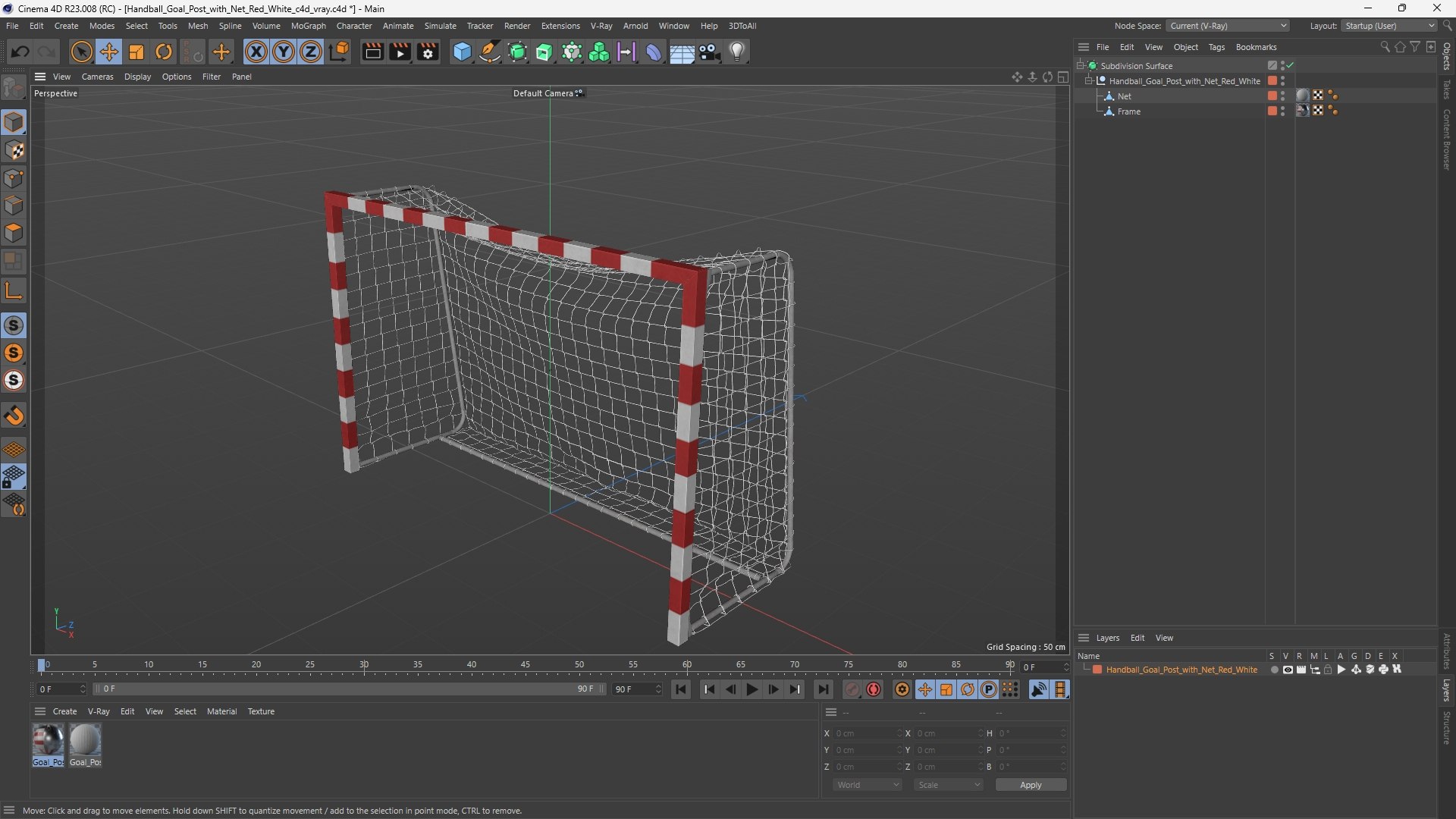The width and height of the screenshot is (1456, 819).
Task: Open the Simulate menu
Action: click(x=440, y=26)
